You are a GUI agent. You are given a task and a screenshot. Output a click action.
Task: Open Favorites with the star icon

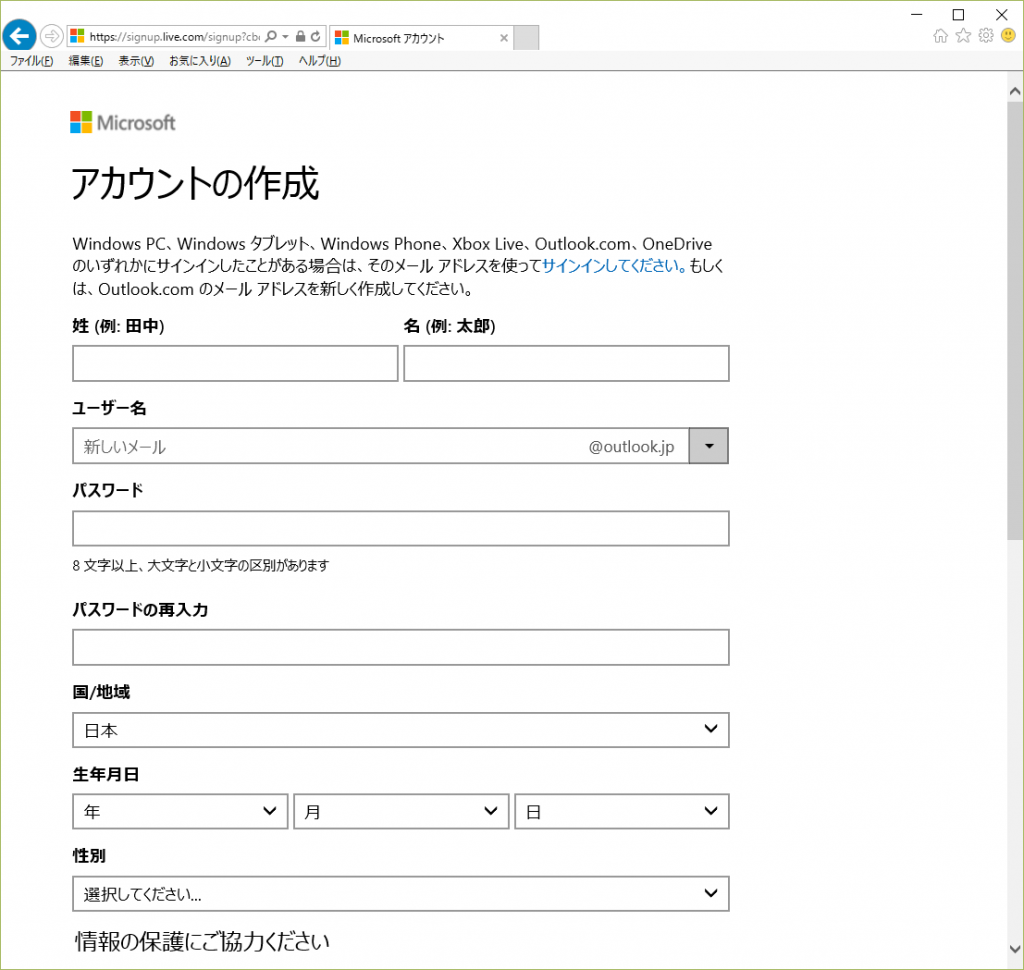(963, 36)
